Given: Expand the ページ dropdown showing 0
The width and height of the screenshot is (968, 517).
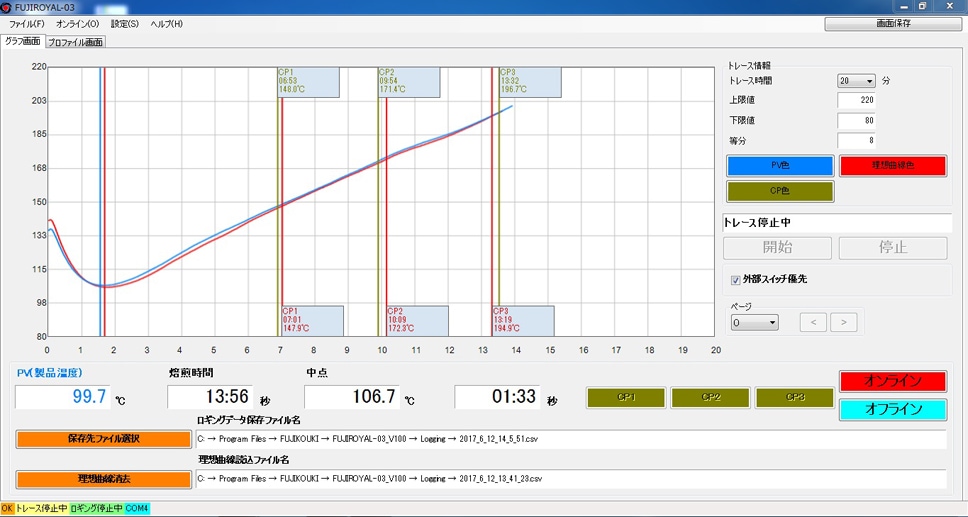Looking at the screenshot, I should click(x=754, y=322).
